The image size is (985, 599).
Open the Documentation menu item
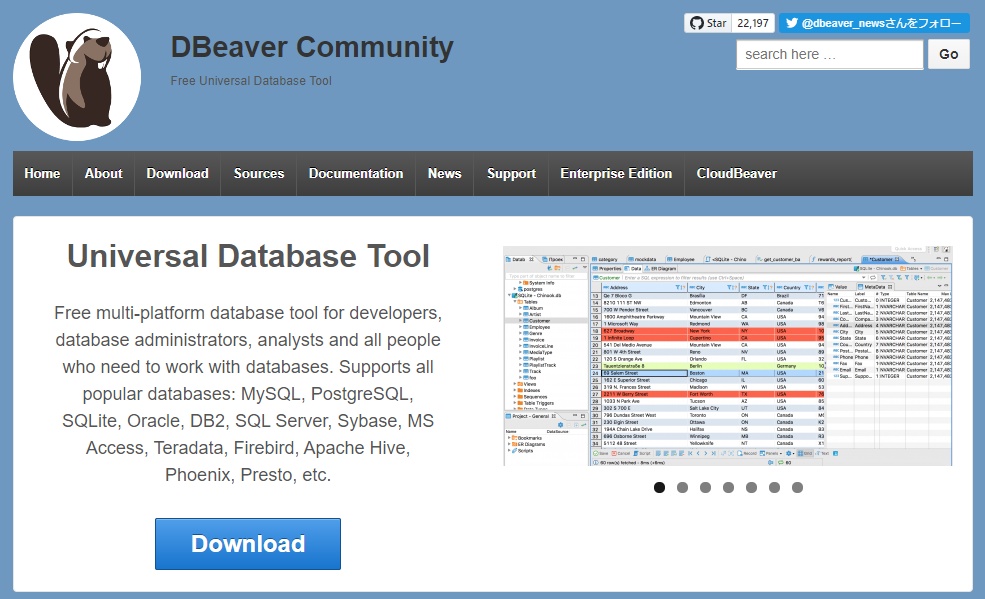click(356, 173)
